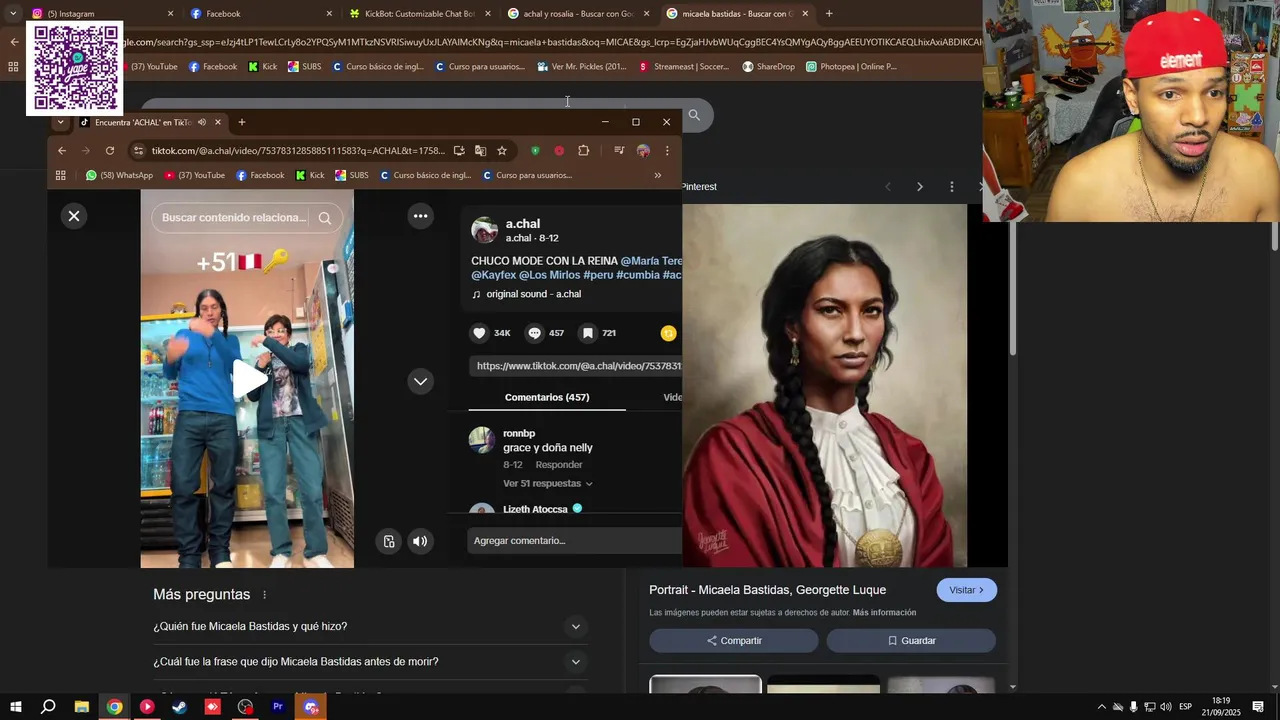This screenshot has height=720, width=1280.
Task: Mute the TikTok video sound
Action: [x=420, y=541]
